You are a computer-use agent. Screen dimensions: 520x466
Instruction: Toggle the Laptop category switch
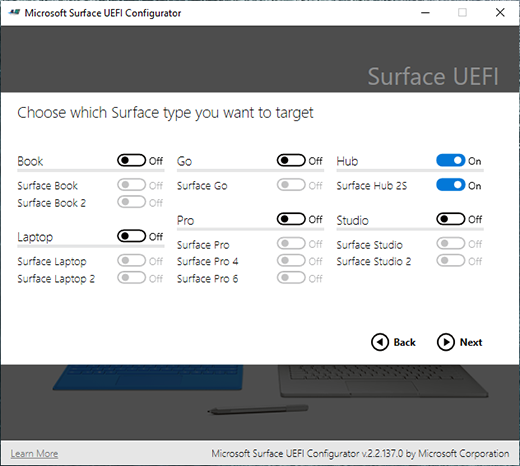coord(131,236)
